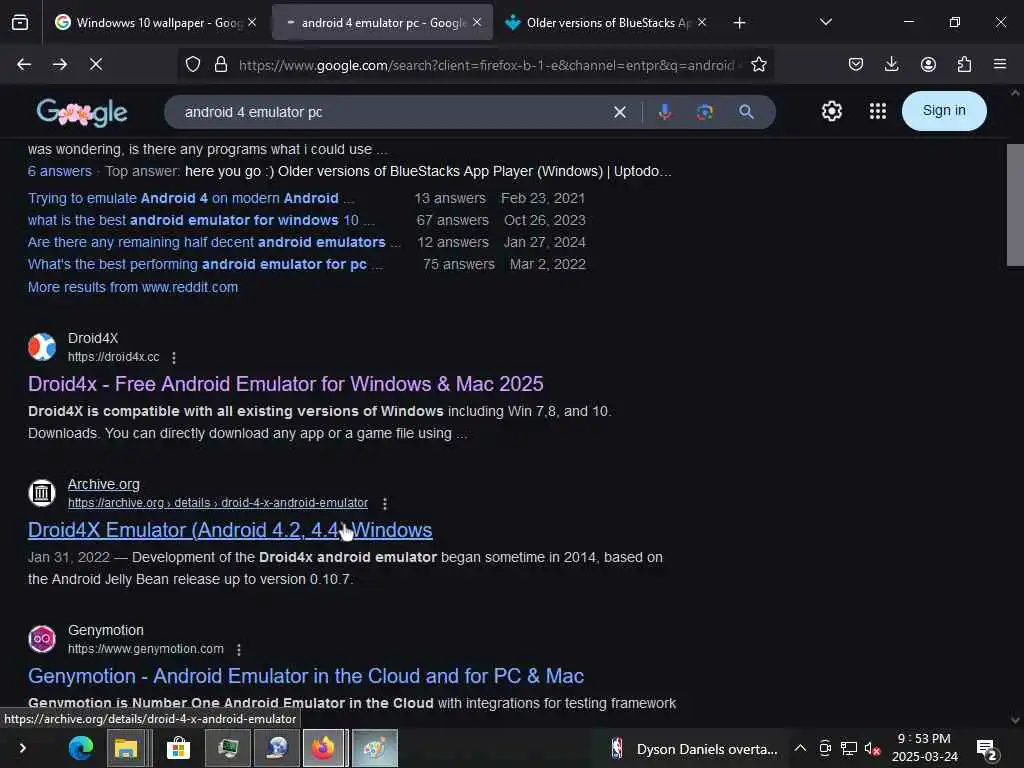1024x768 pixels.
Task: Click the page vertical scrollbar thumb
Action: [1015, 205]
